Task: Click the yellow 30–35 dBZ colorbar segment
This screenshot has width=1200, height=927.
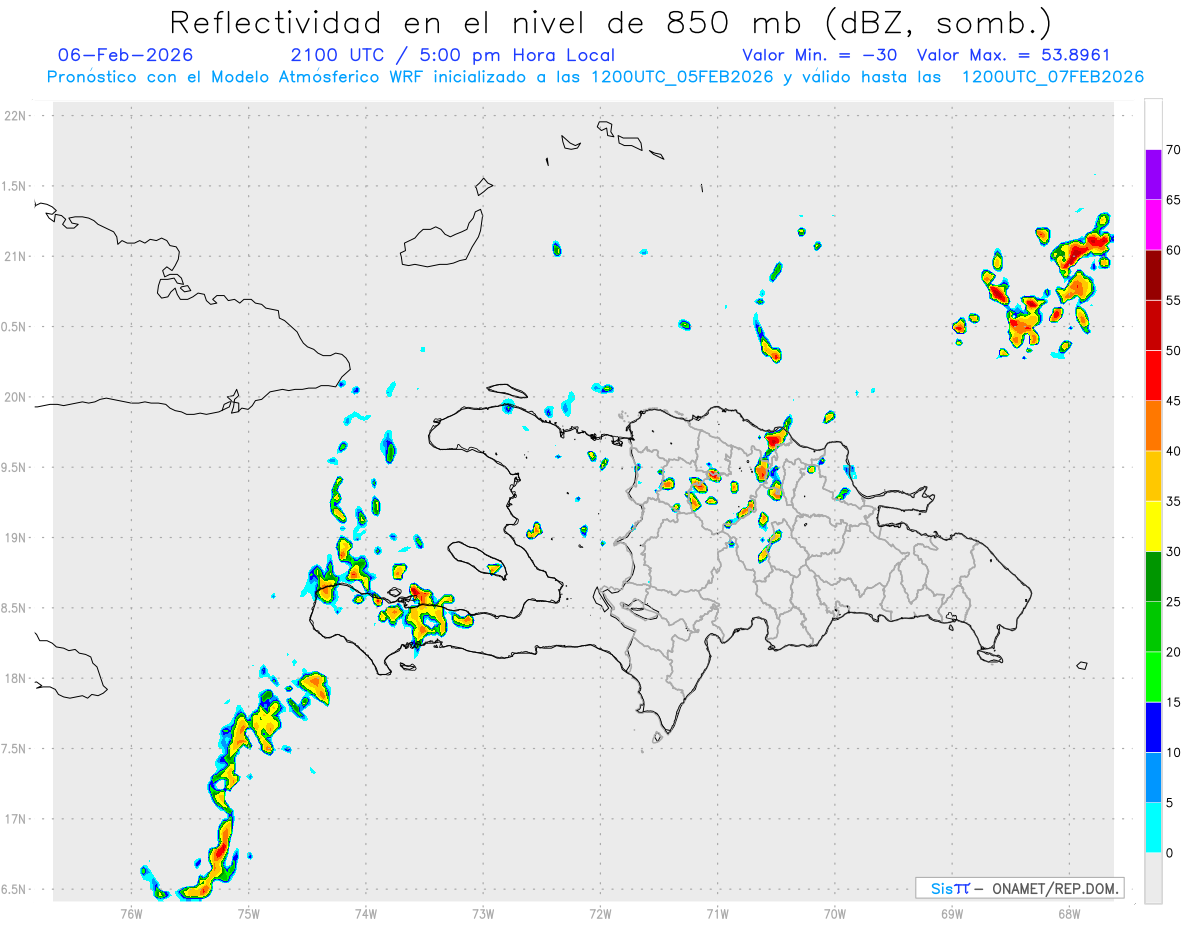Action: [x=1154, y=526]
